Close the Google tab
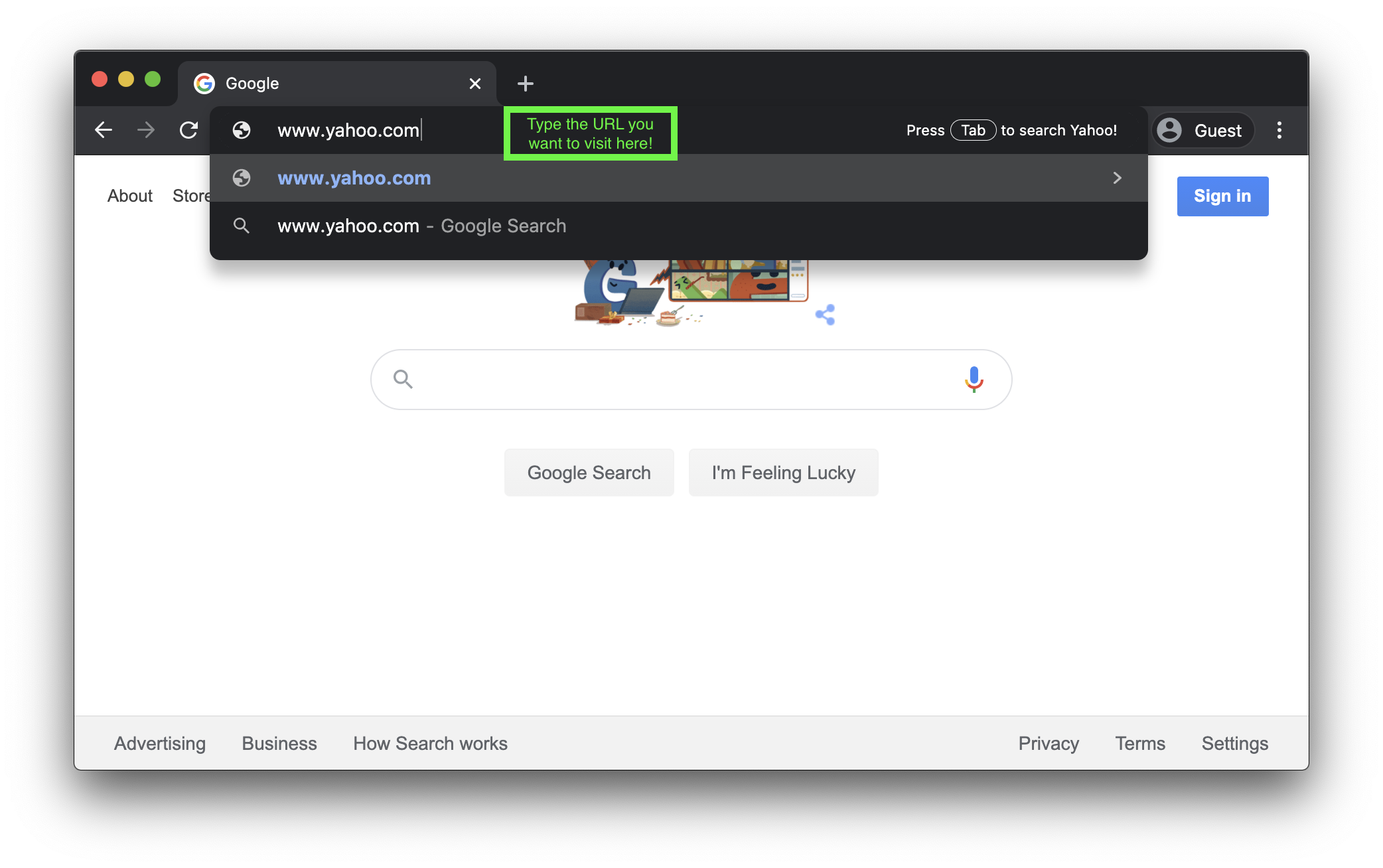 coord(475,84)
